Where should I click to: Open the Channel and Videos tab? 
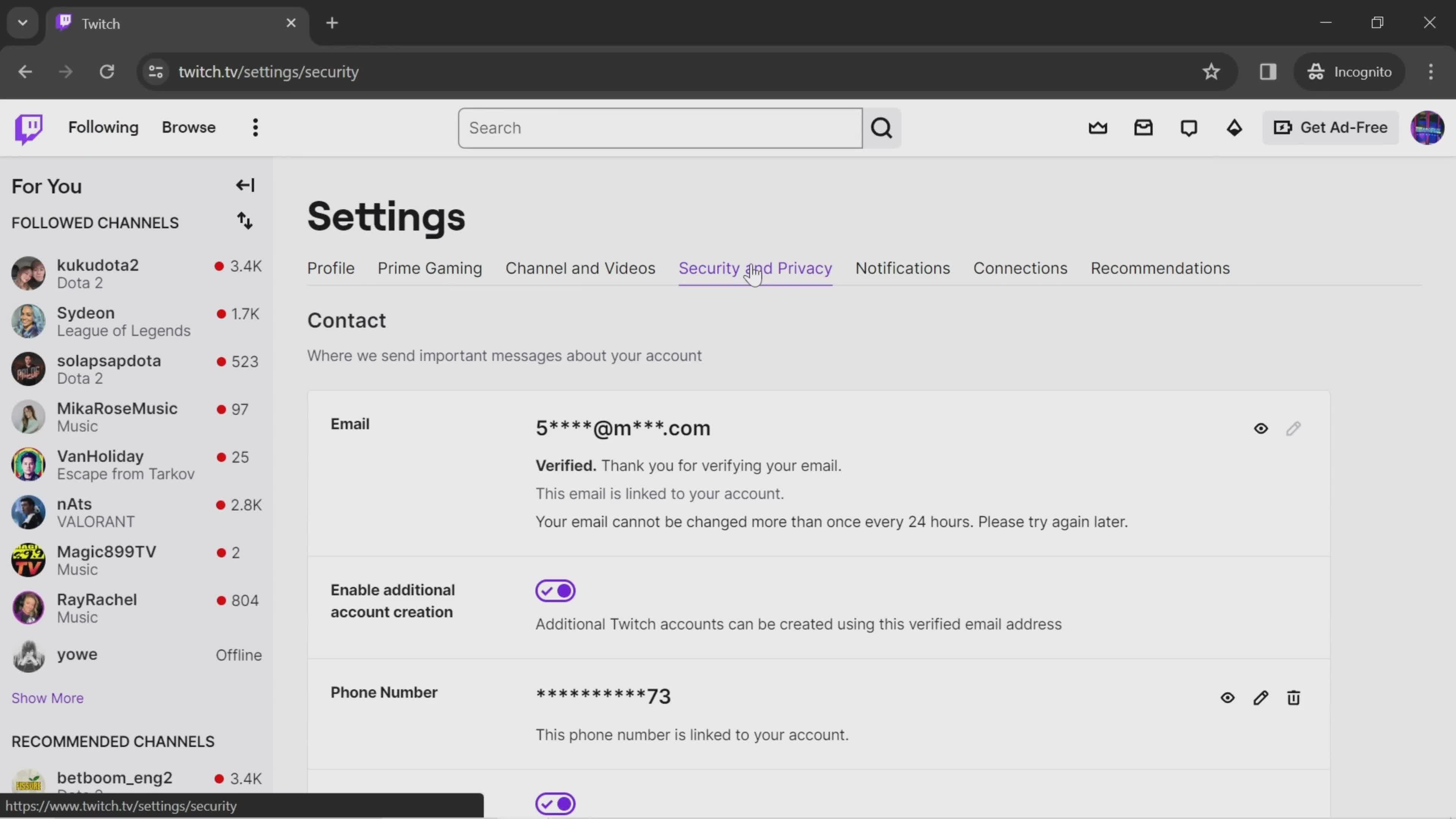[580, 268]
